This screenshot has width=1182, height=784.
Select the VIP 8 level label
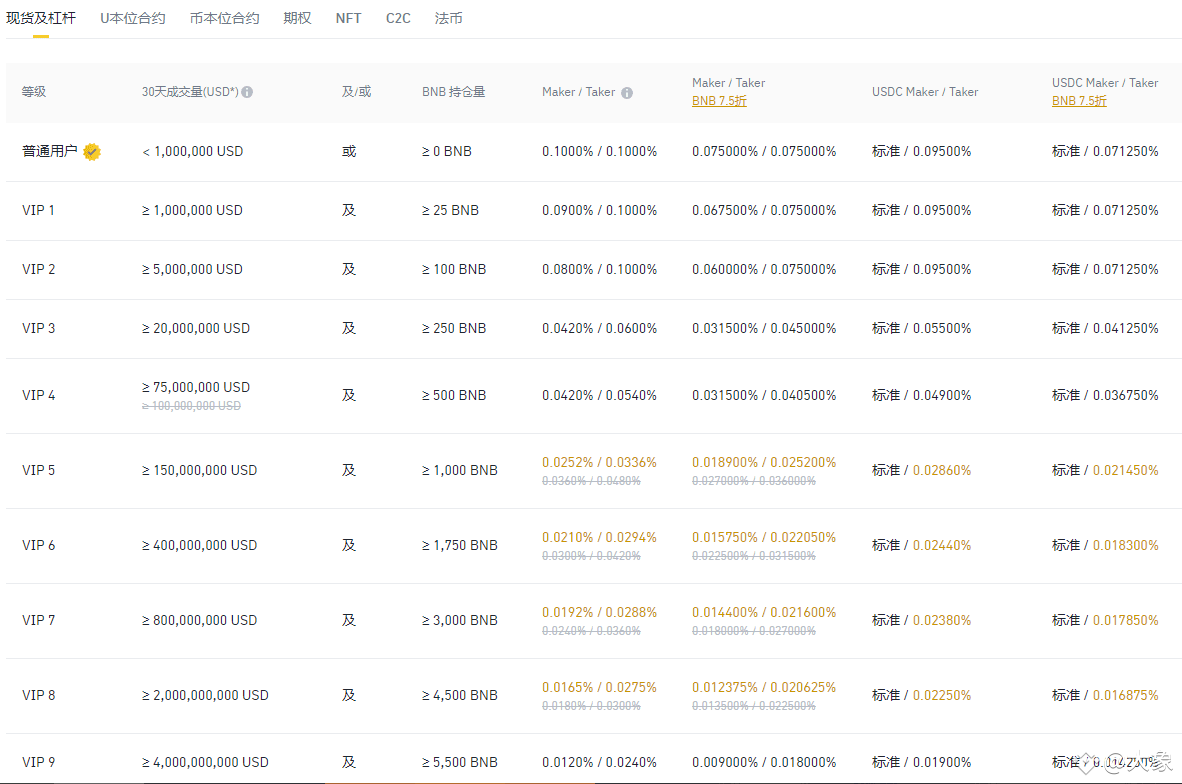[x=38, y=695]
